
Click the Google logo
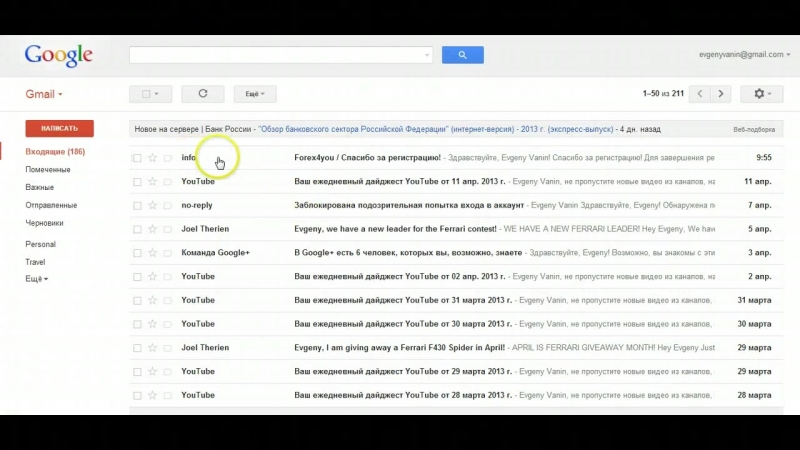59,55
